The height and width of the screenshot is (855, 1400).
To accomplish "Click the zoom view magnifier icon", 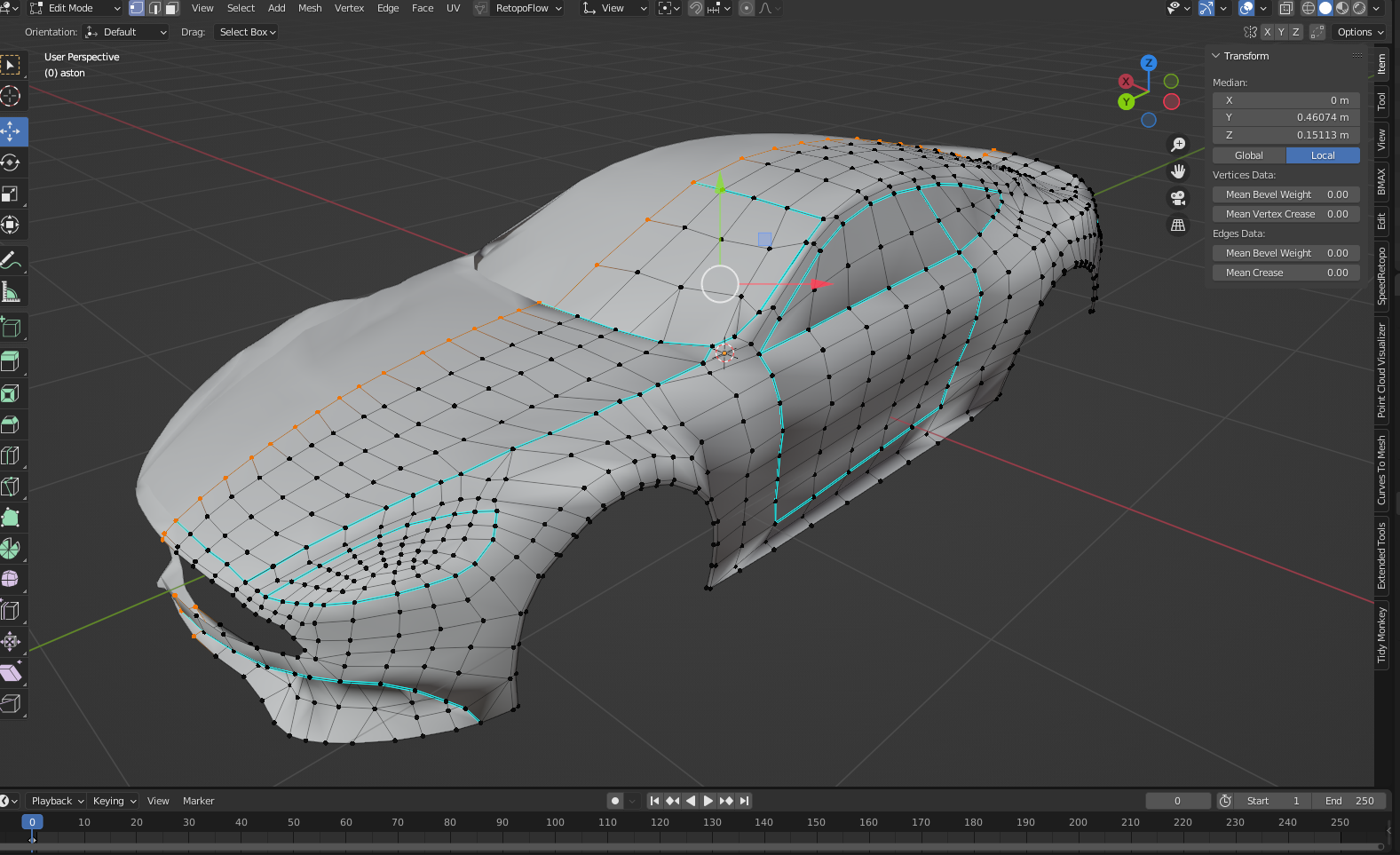I will pos(1178,145).
